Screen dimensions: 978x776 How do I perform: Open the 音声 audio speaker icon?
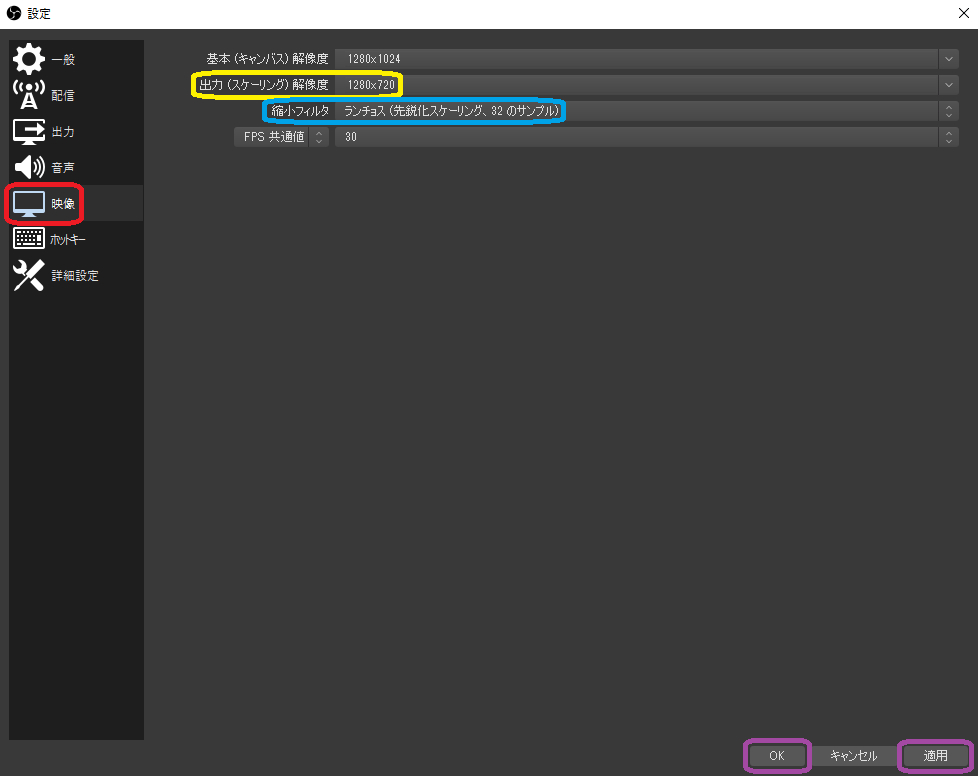[28, 167]
